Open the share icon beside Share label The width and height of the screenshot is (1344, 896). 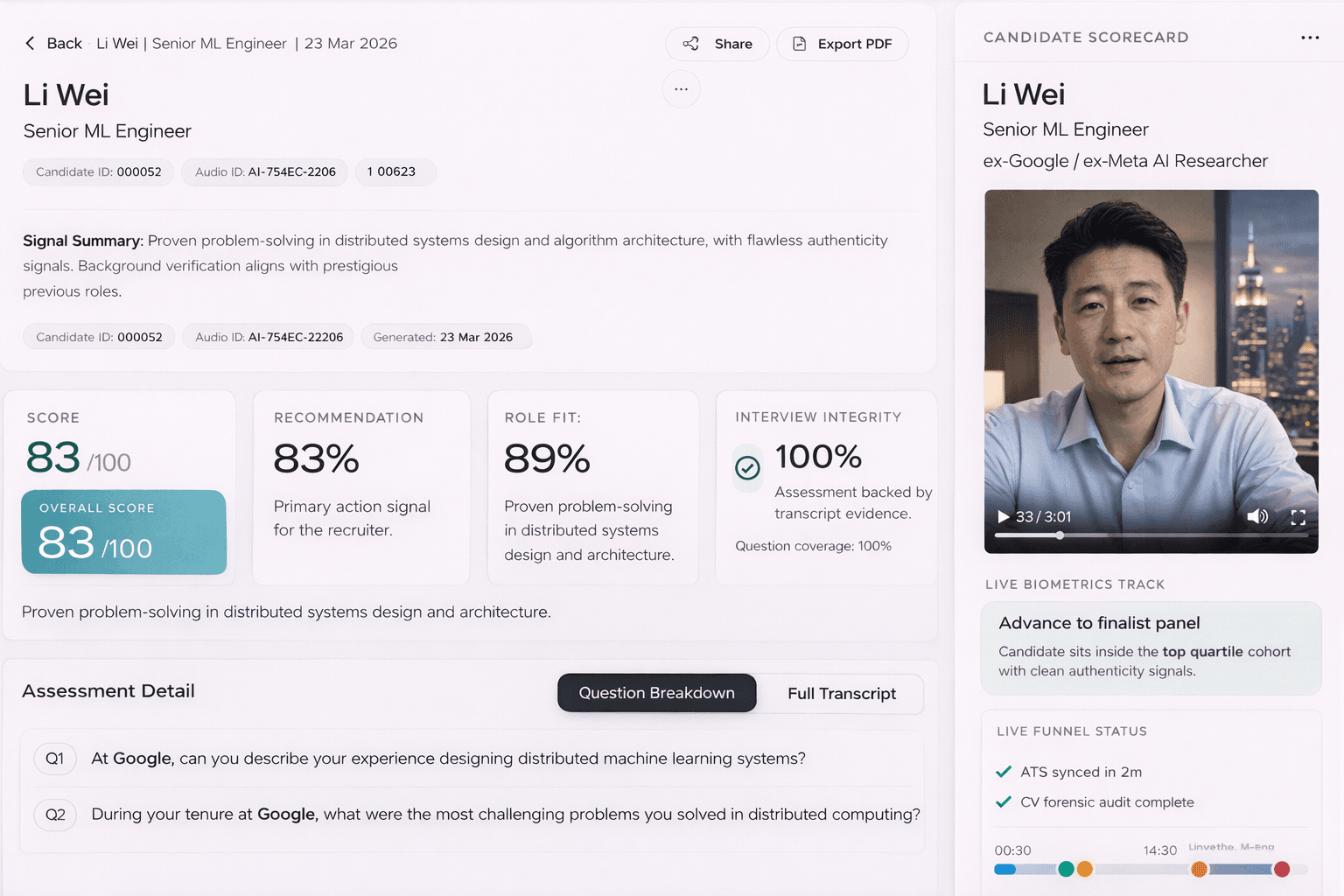[689, 43]
